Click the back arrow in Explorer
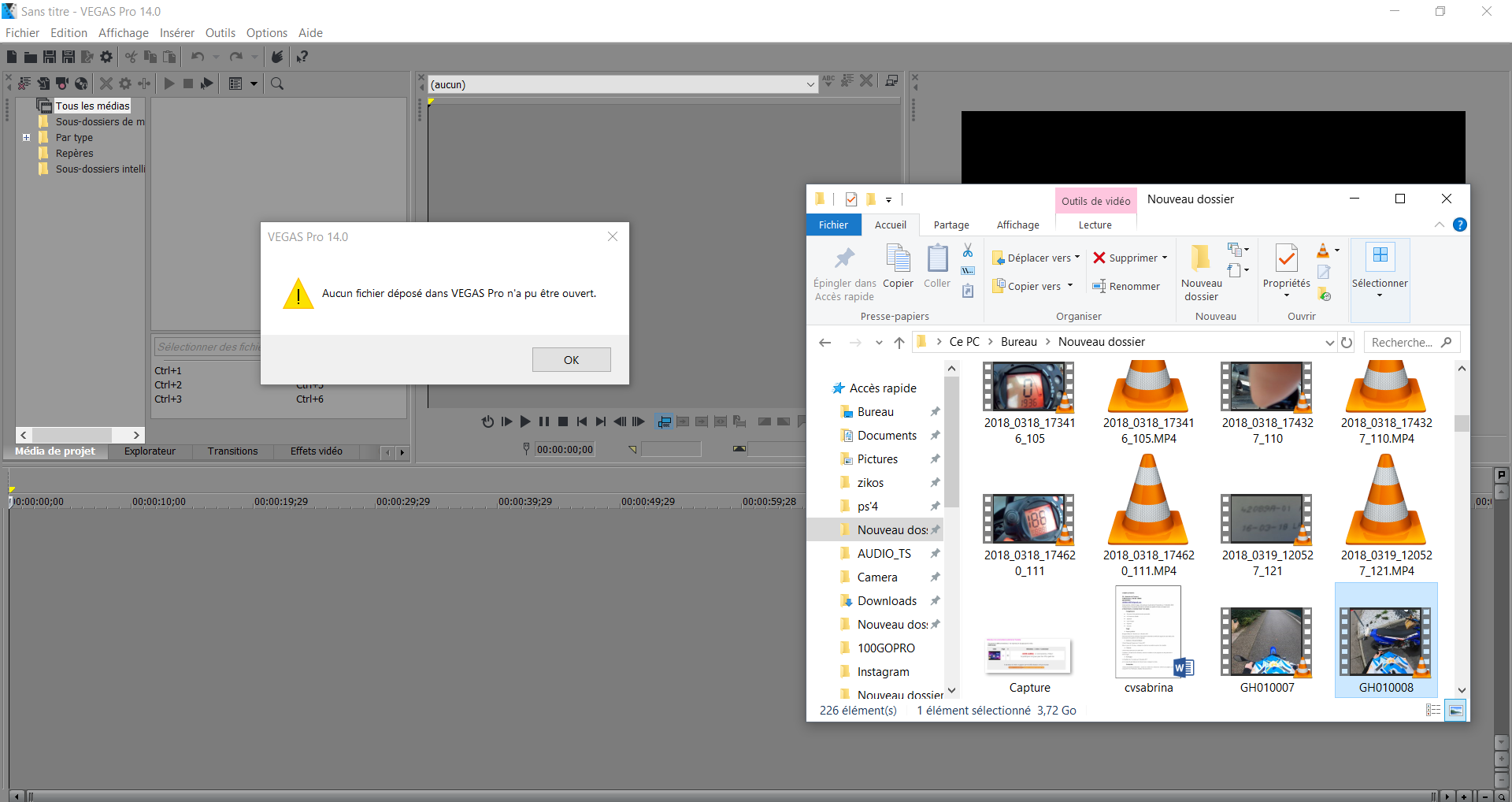Image resolution: width=1512 pixels, height=802 pixels. pyautogui.click(x=825, y=342)
